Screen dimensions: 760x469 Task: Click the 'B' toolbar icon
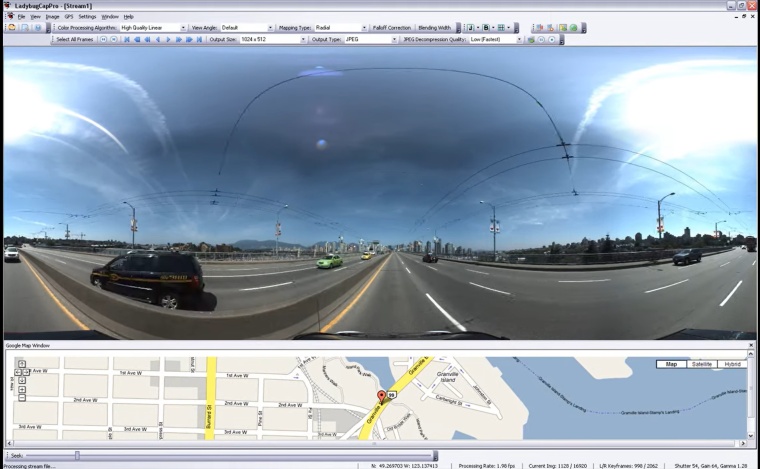(486, 28)
